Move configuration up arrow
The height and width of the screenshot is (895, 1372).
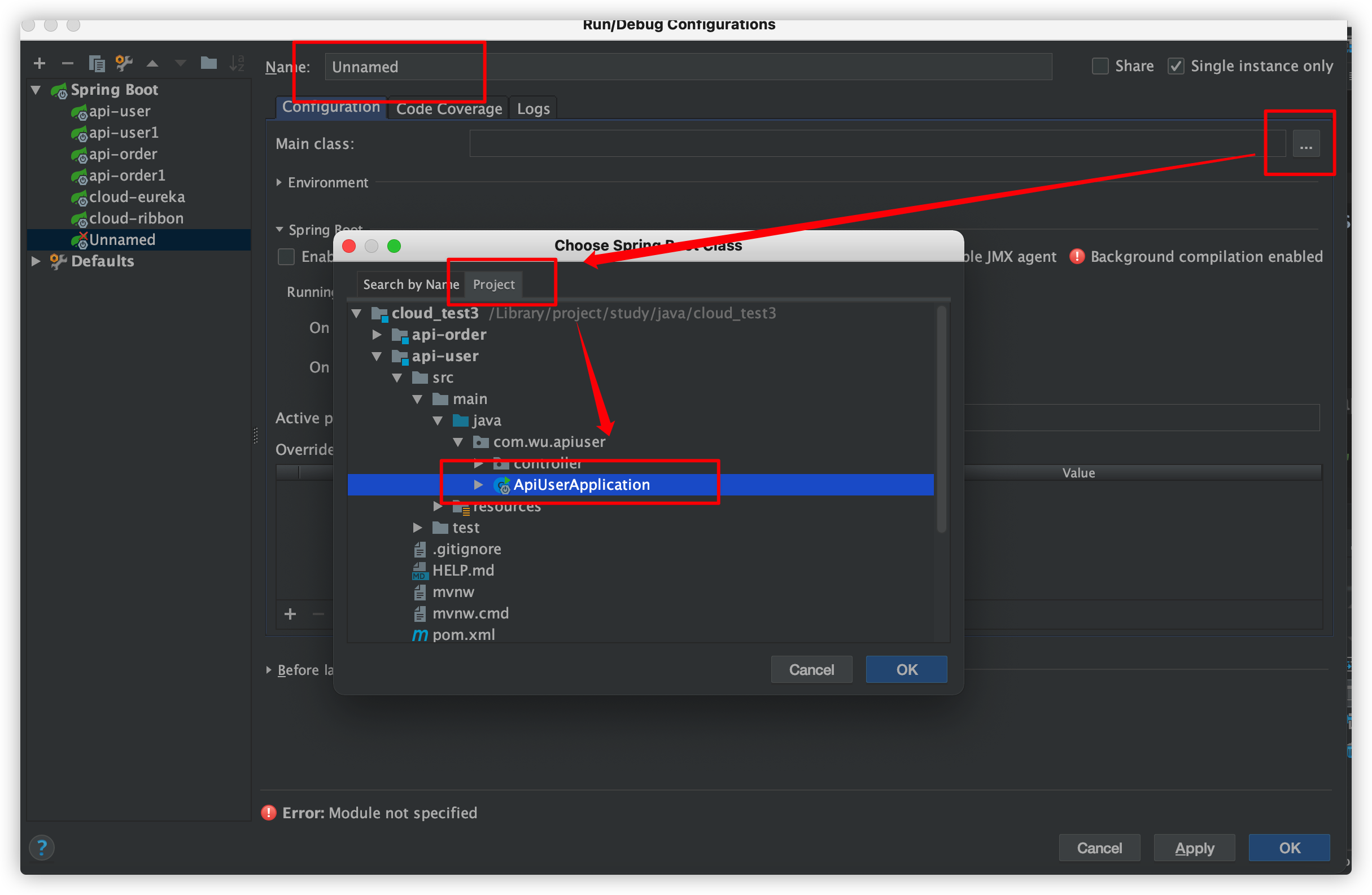coord(152,63)
